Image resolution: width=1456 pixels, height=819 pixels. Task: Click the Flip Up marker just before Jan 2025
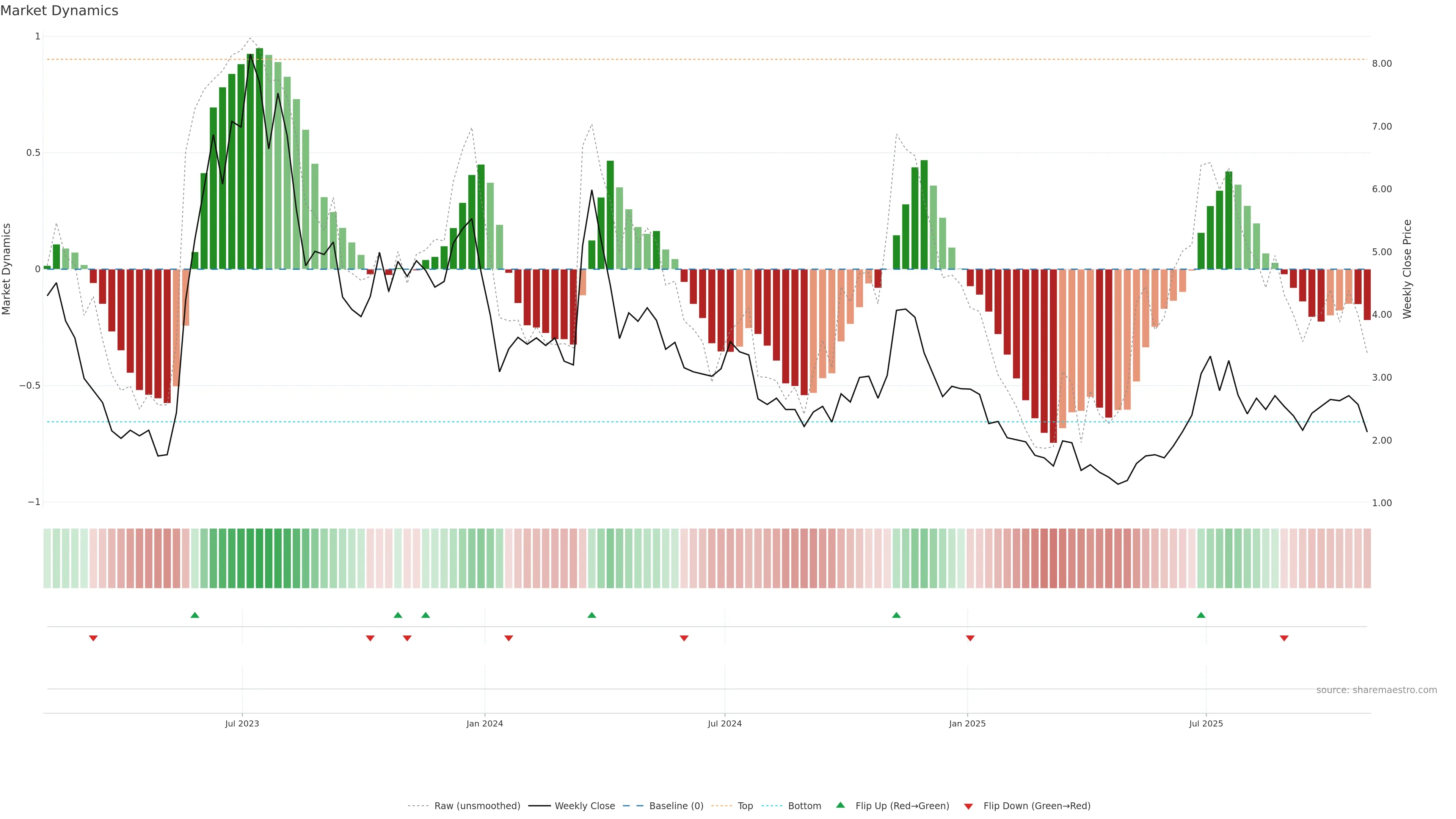coord(896,615)
